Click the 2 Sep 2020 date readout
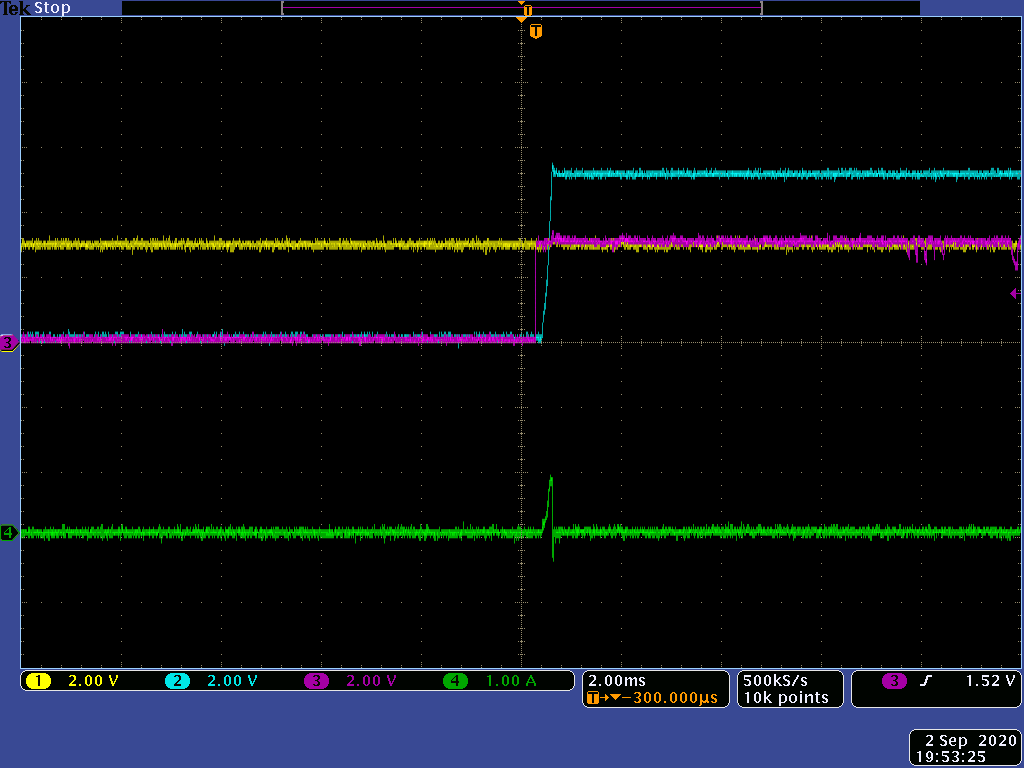The width and height of the screenshot is (1024, 768). tap(971, 741)
